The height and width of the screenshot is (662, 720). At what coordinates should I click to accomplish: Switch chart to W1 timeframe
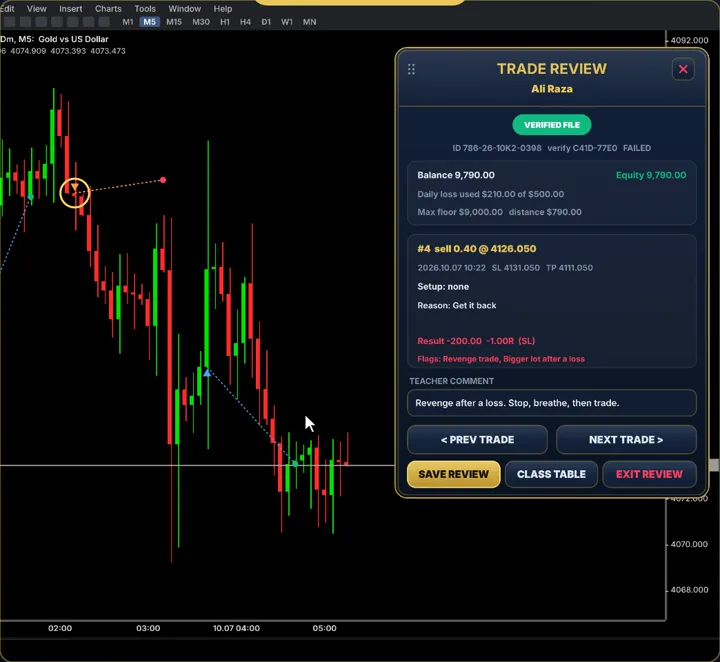[287, 22]
